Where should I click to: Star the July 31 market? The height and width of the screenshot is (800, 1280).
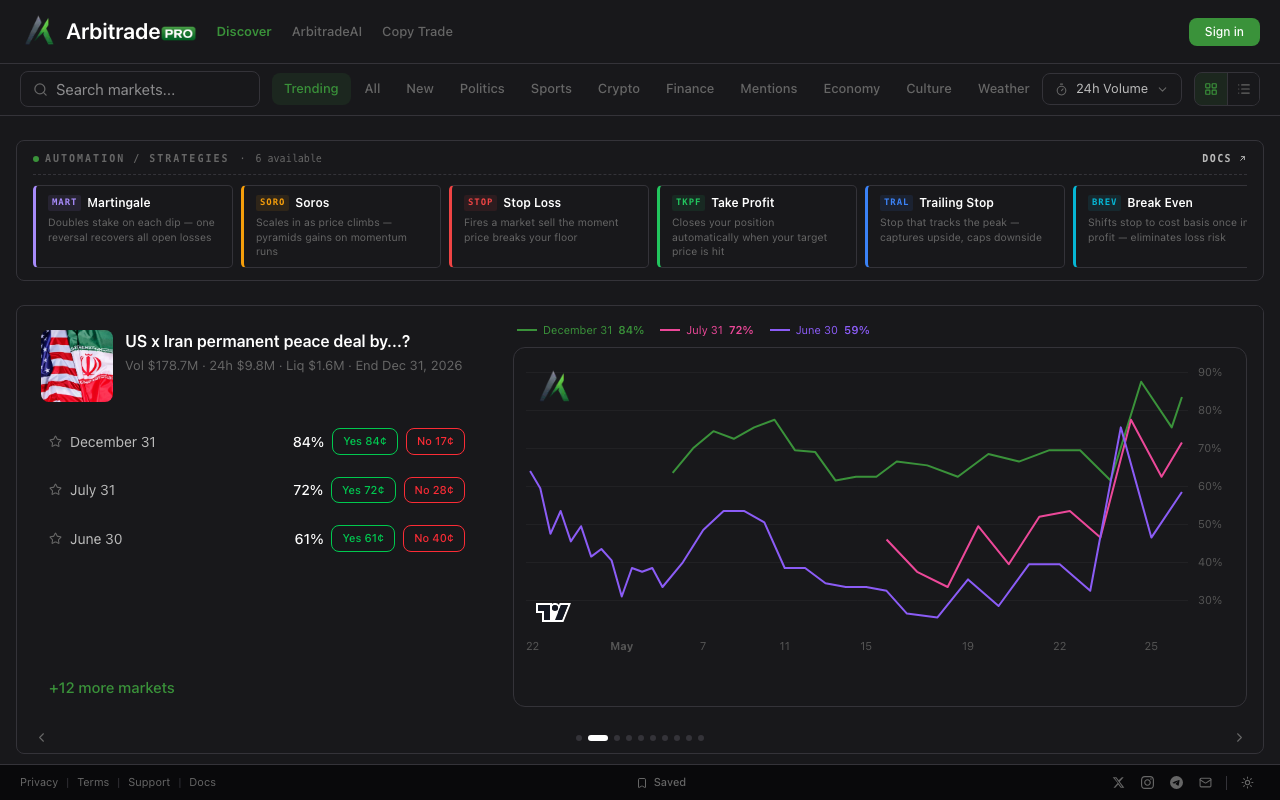(x=55, y=490)
